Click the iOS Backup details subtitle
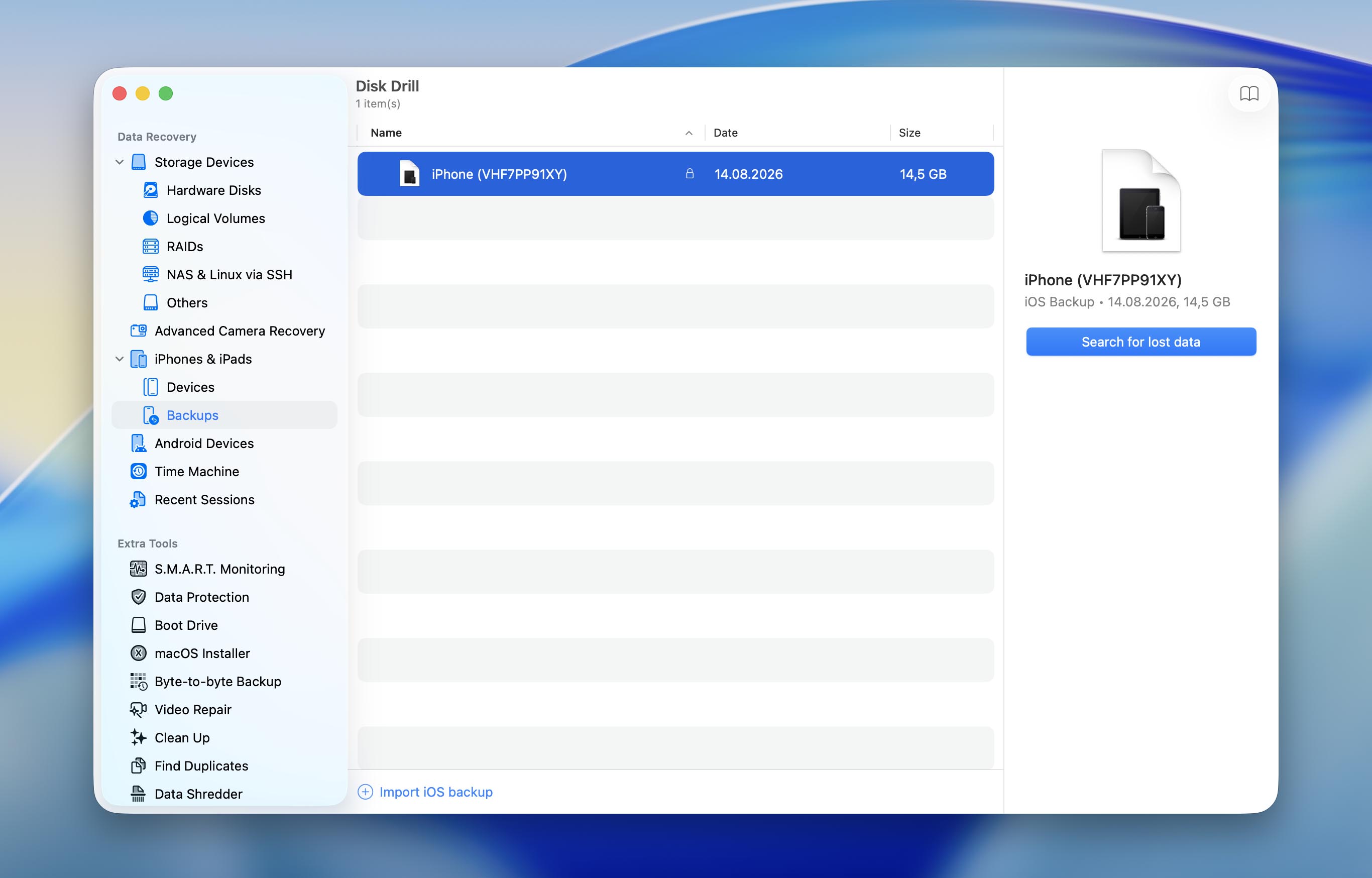 click(1127, 301)
